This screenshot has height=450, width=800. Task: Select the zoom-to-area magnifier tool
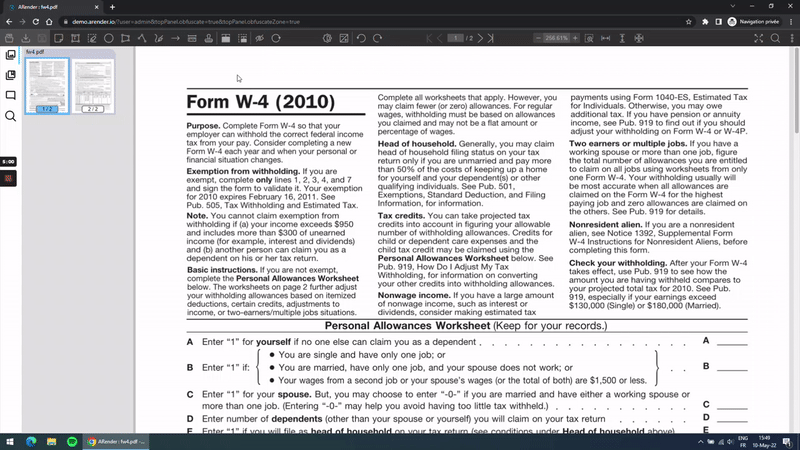pos(589,38)
